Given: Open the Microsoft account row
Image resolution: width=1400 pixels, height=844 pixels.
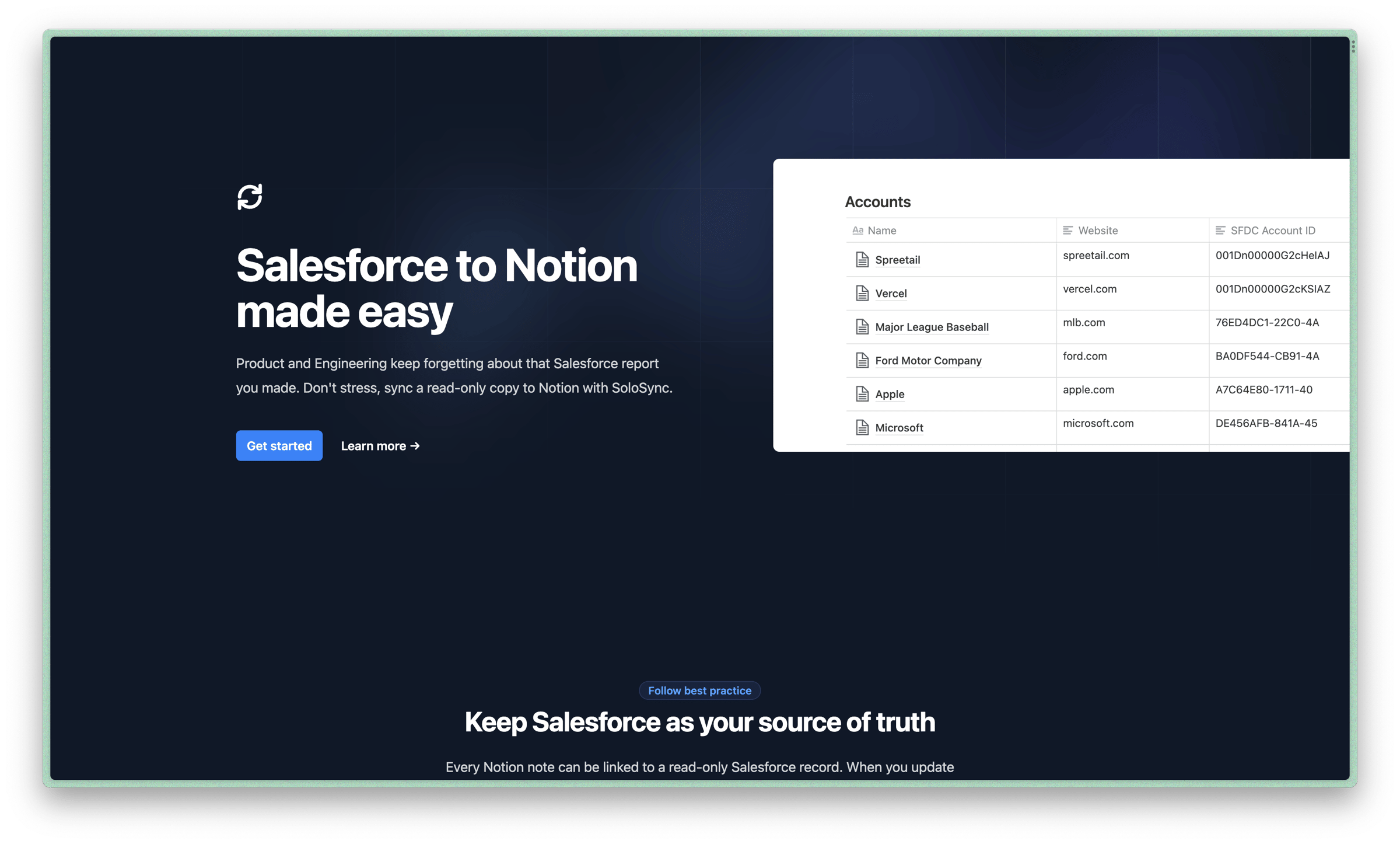Looking at the screenshot, I should [899, 427].
